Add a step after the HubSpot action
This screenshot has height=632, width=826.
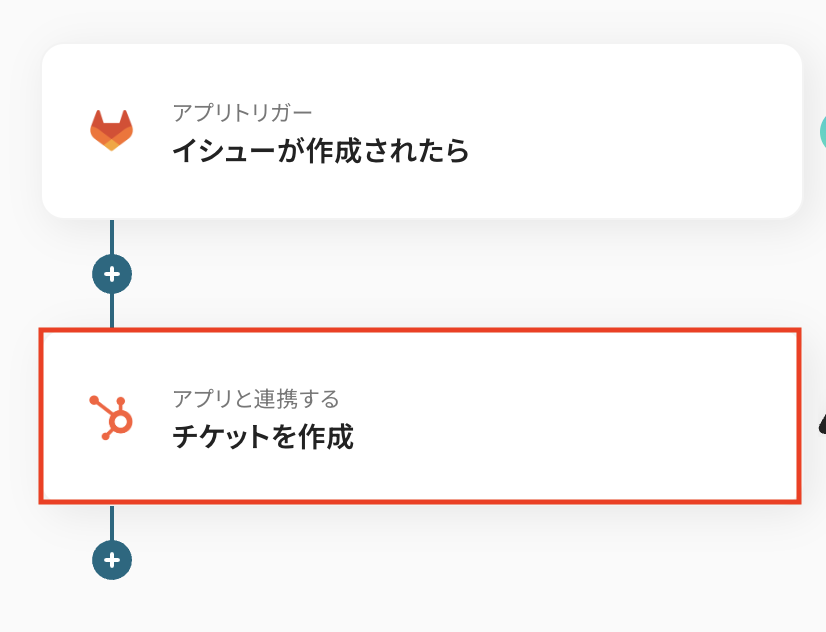point(111,560)
